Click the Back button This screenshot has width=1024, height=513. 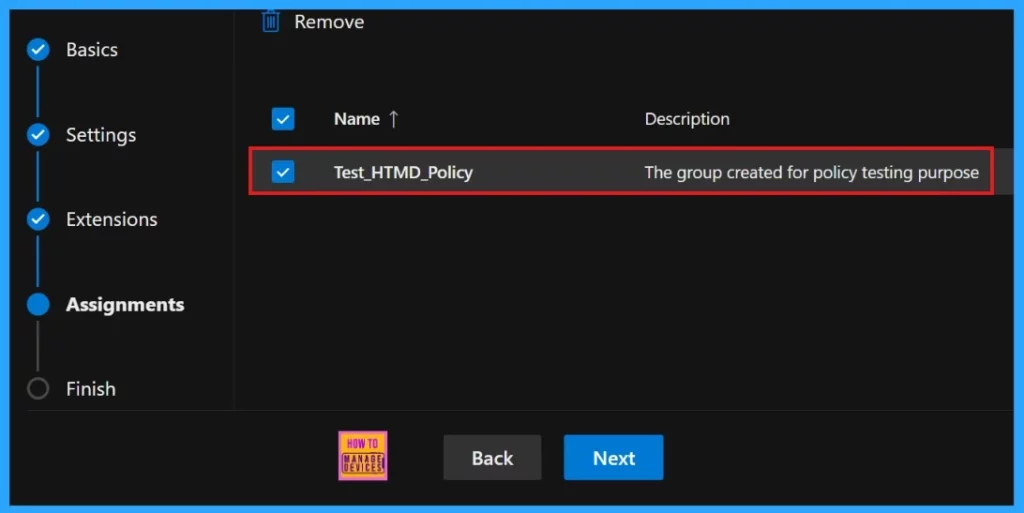(x=492, y=458)
